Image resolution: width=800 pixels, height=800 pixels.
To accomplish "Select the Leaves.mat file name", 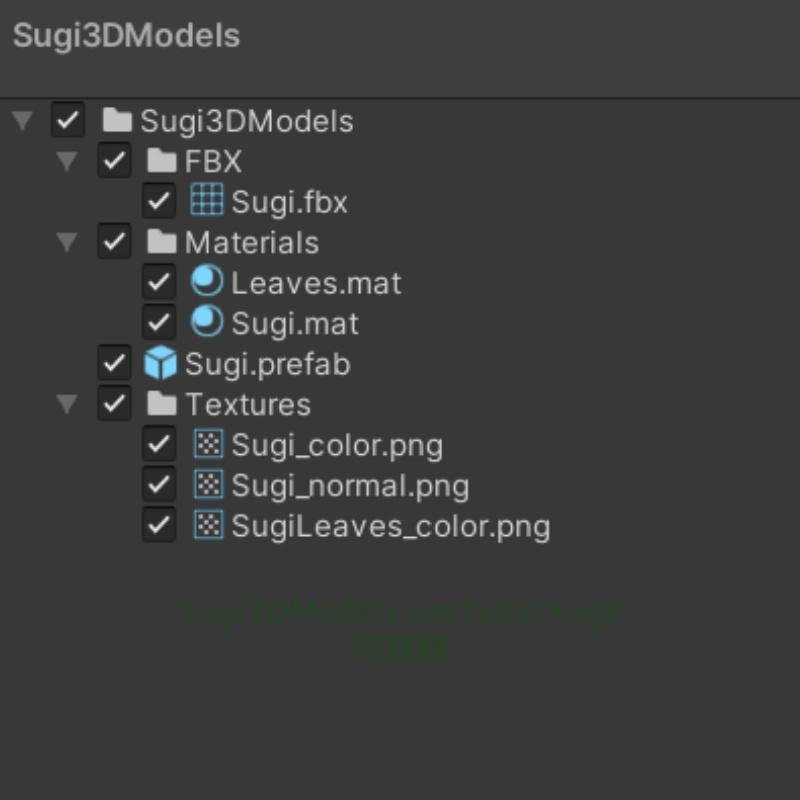I will (316, 283).
